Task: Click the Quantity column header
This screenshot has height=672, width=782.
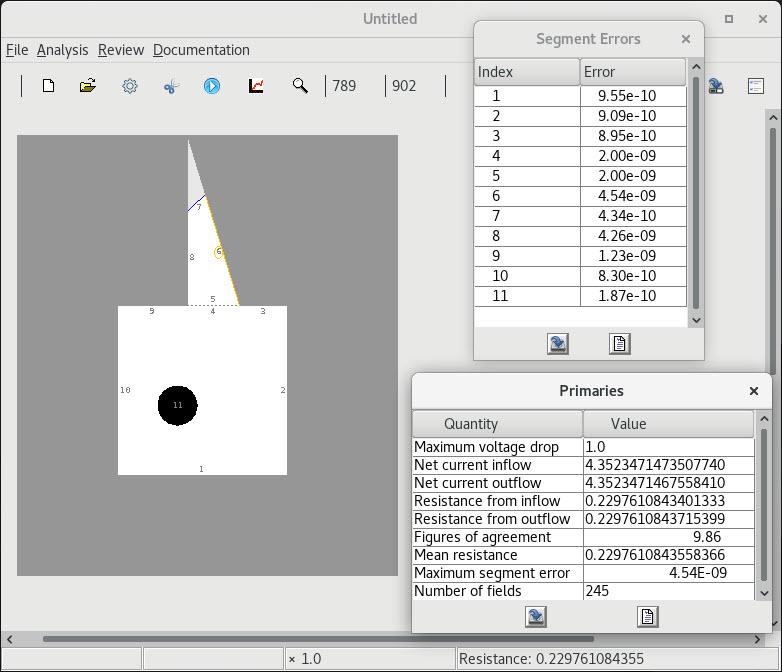Action: pos(497,424)
